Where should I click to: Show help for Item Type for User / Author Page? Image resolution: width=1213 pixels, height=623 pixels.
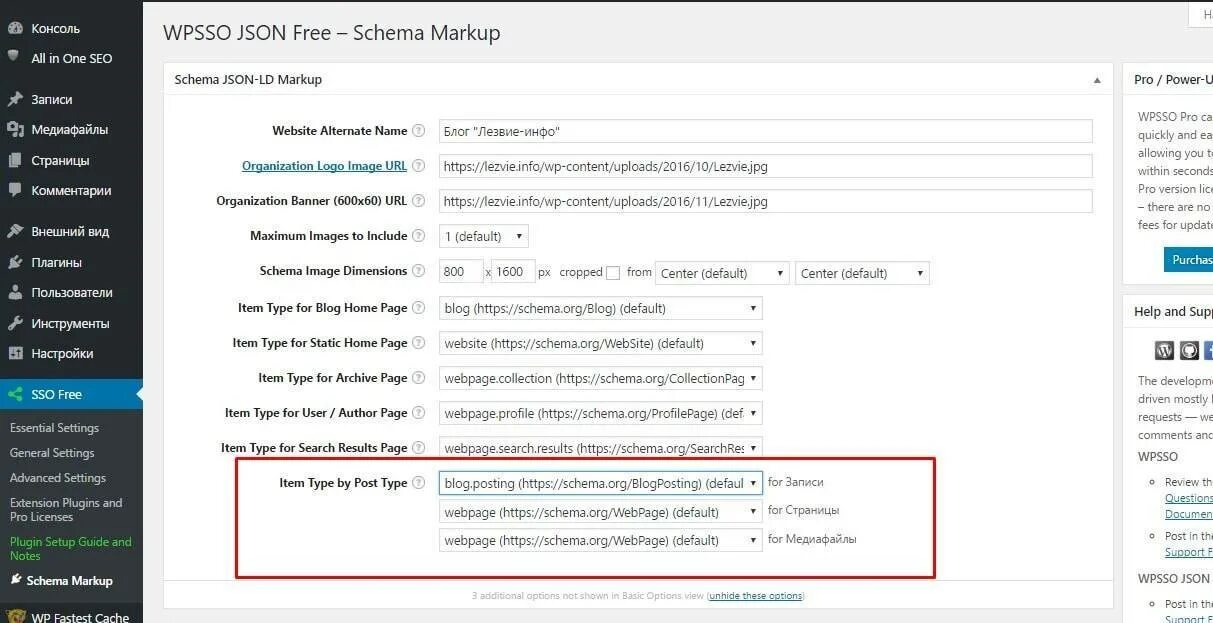coord(419,413)
